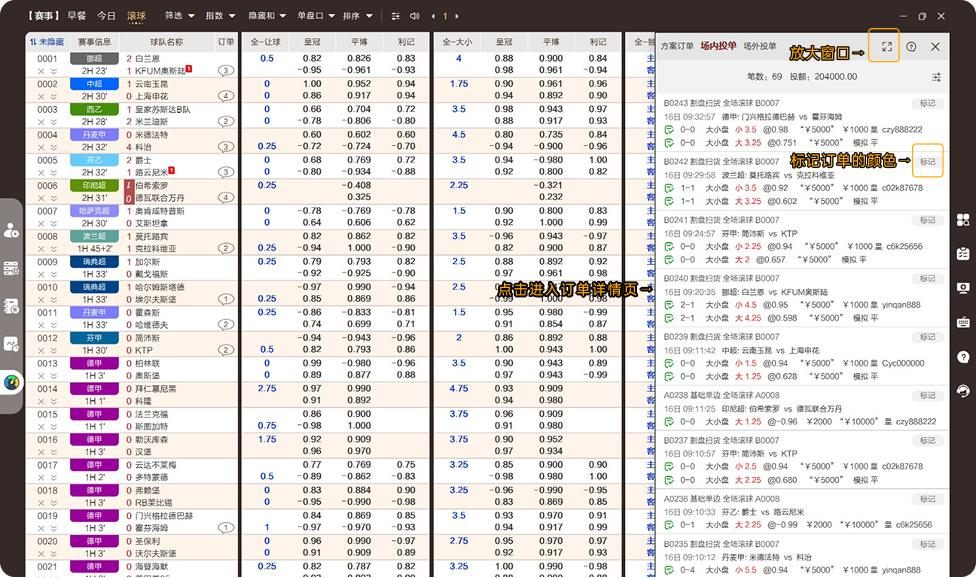Viewport: 976px width, 578px height.
Task: Open the 单盘口 dropdown
Action: 316,16
